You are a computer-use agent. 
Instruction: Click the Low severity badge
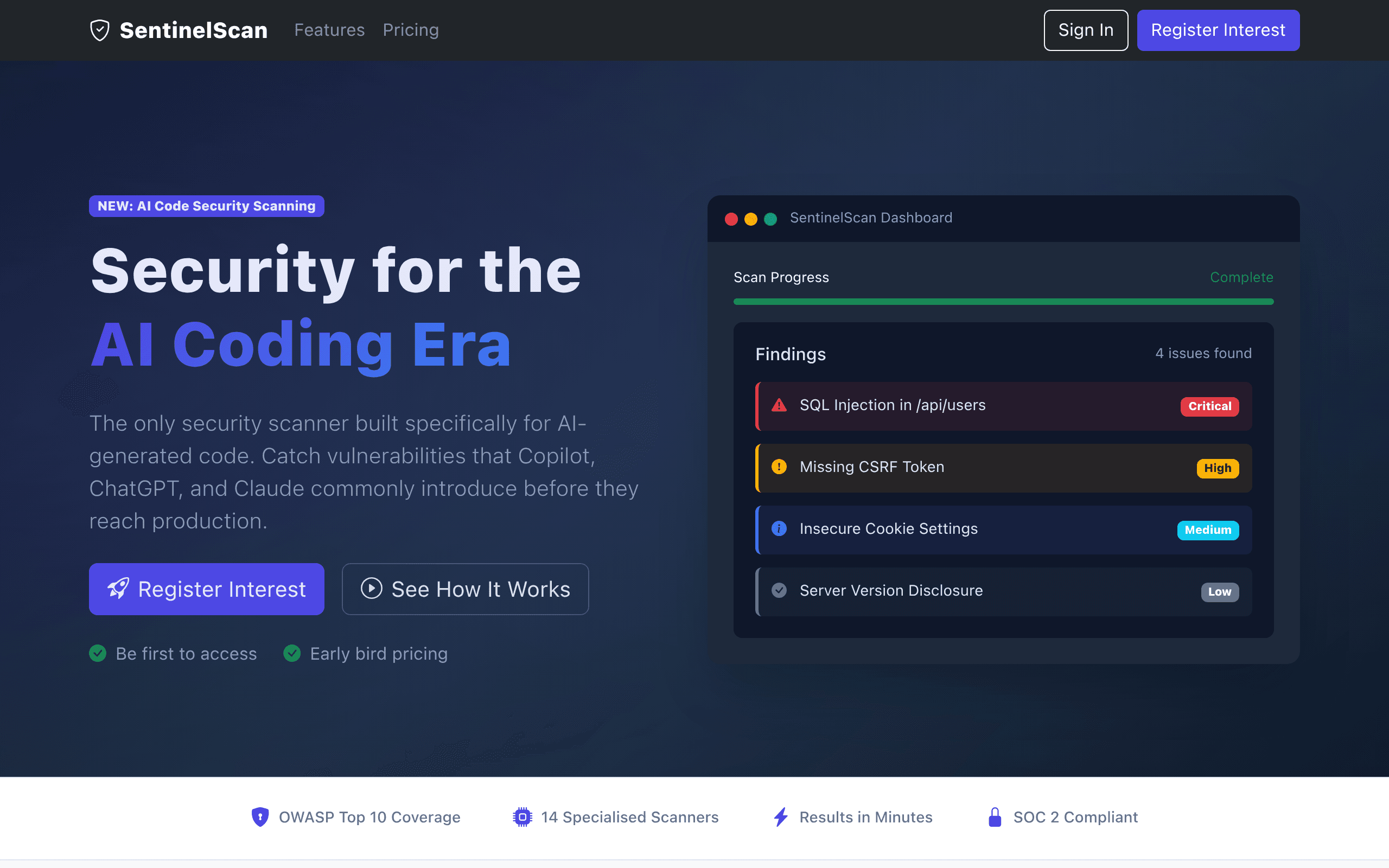(1220, 592)
